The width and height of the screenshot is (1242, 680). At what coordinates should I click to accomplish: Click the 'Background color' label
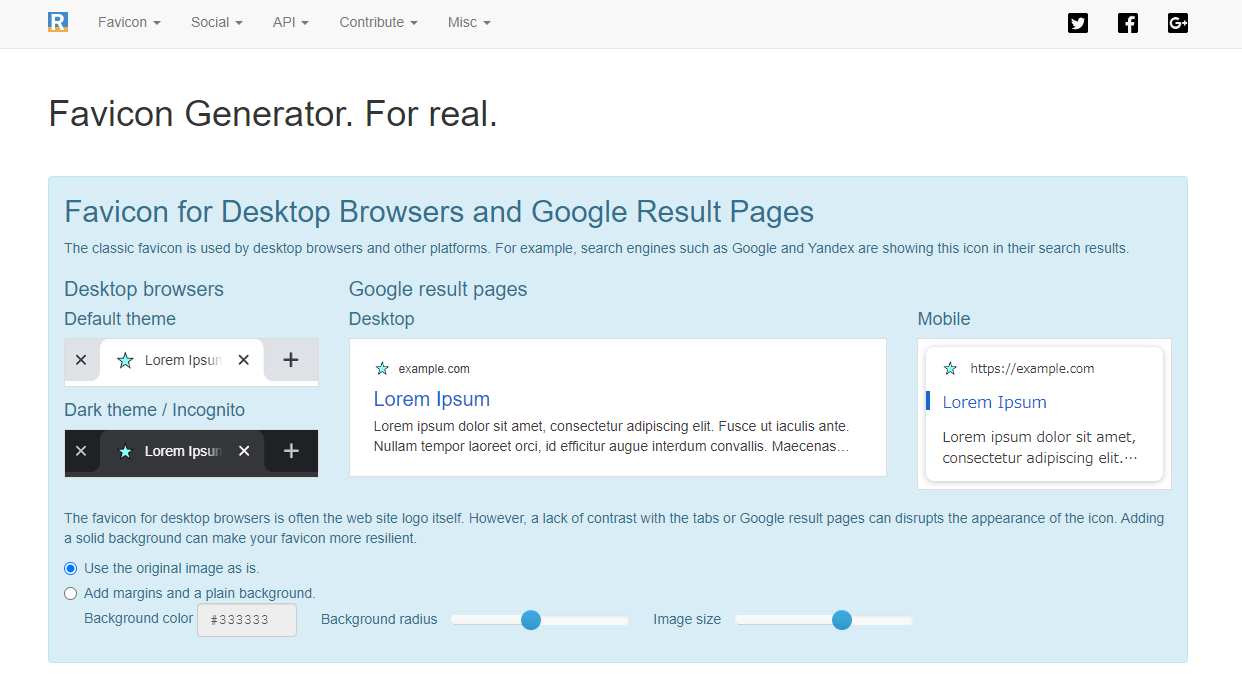139,618
